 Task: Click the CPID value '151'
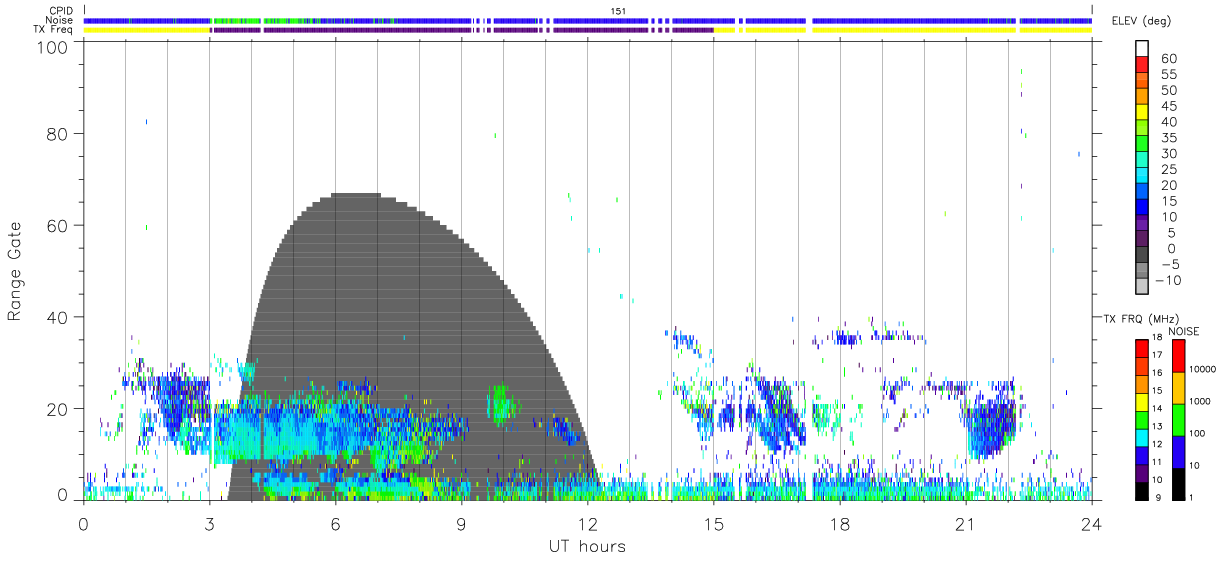pyautogui.click(x=618, y=11)
